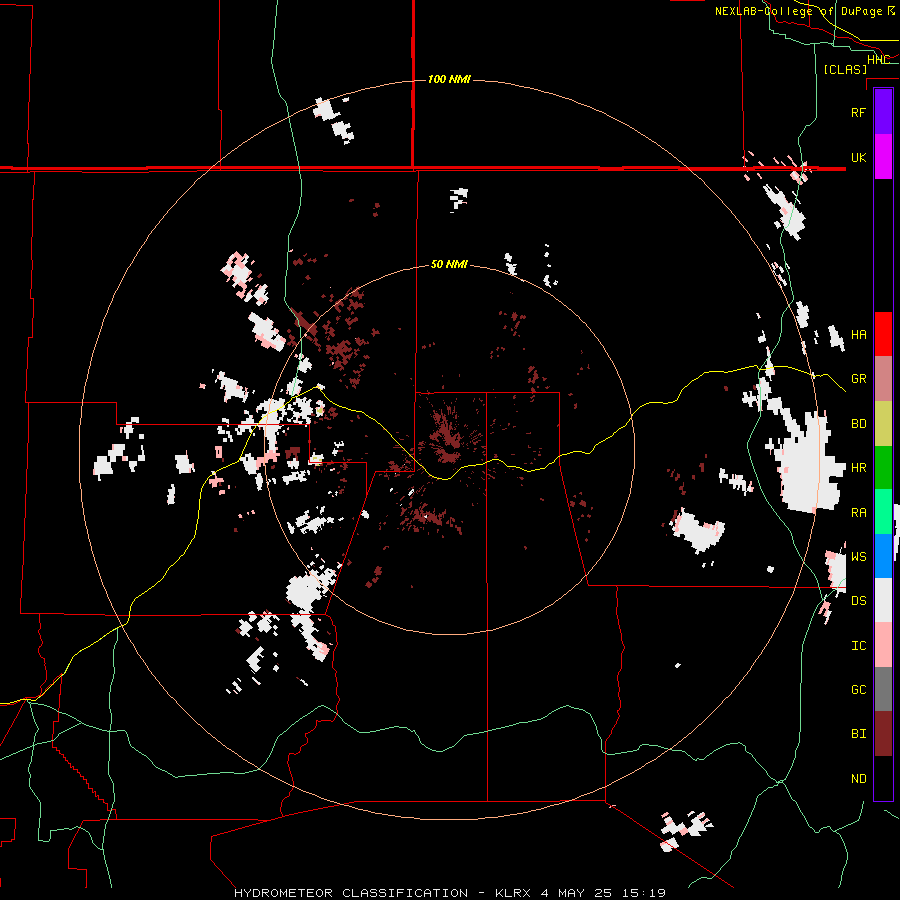Click the DS white legend swatch
The width and height of the screenshot is (900, 900).
(x=883, y=600)
